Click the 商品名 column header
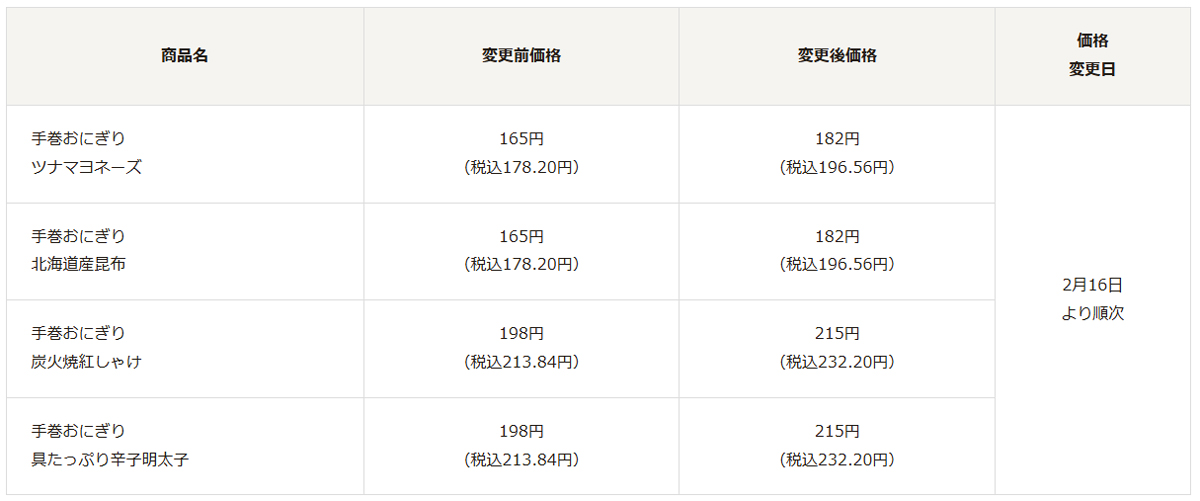The image size is (1200, 501). 185,56
